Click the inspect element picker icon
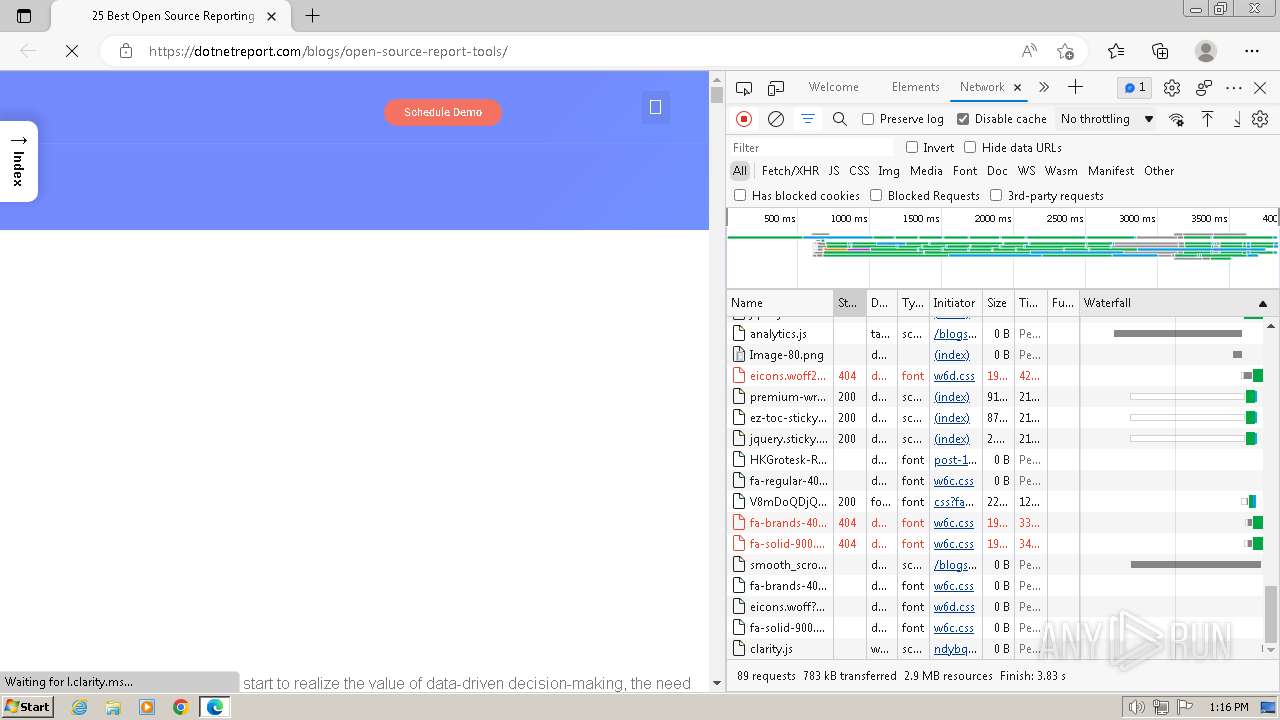Image resolution: width=1280 pixels, height=720 pixels. [744, 88]
